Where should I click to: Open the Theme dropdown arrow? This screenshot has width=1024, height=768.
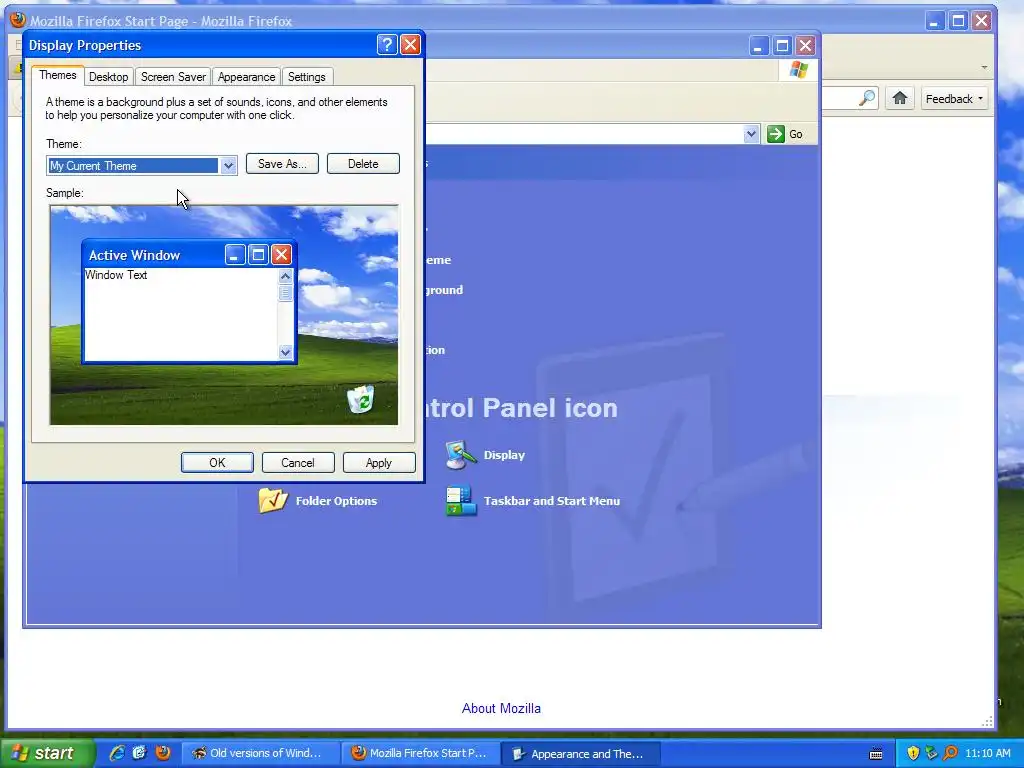pos(228,166)
